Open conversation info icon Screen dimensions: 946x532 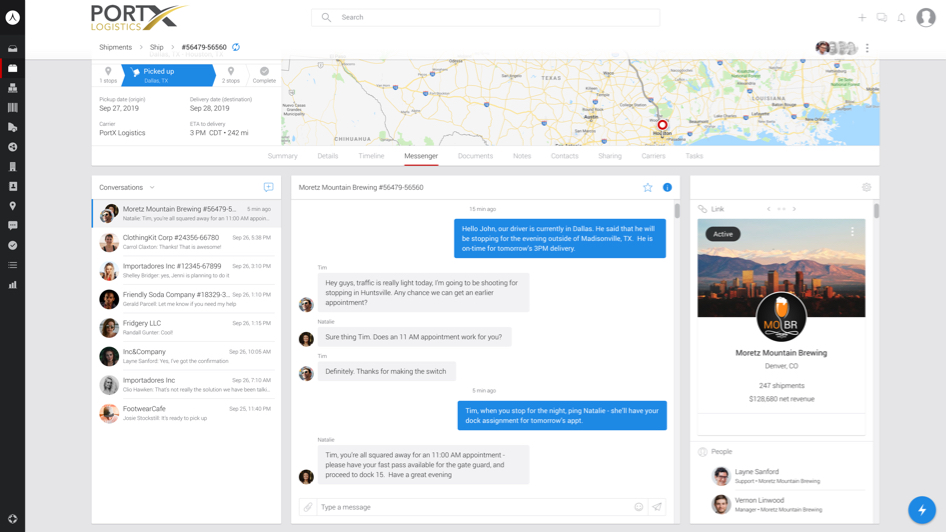[667, 187]
